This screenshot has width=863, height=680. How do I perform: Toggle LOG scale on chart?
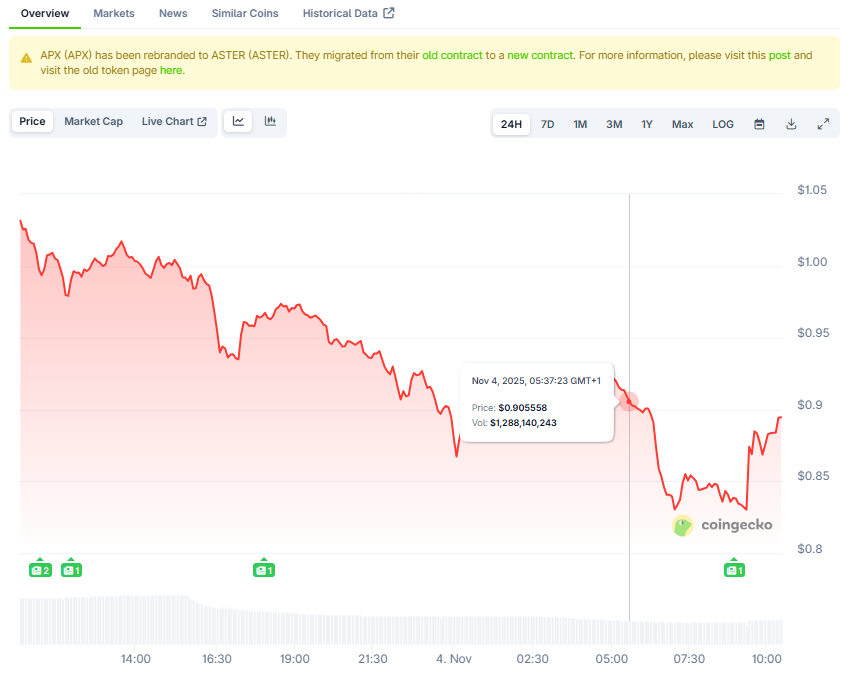(722, 124)
